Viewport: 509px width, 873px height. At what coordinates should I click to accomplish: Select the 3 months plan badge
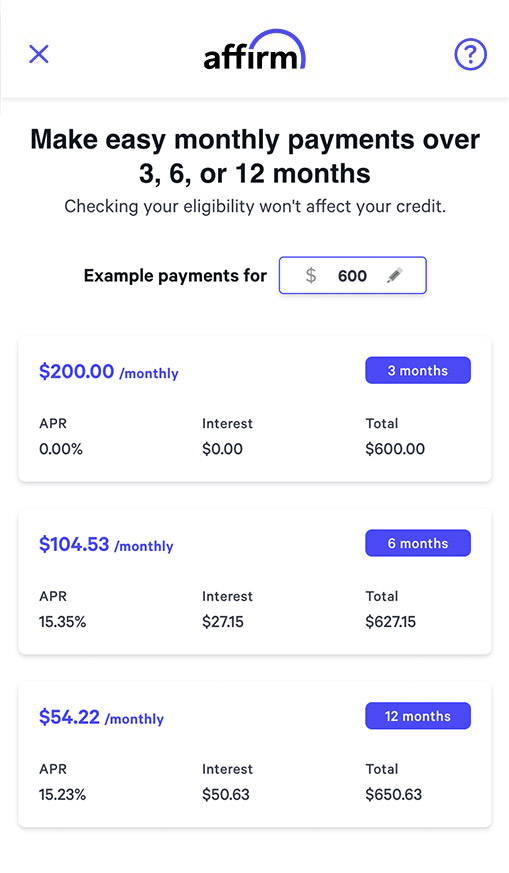coord(418,370)
